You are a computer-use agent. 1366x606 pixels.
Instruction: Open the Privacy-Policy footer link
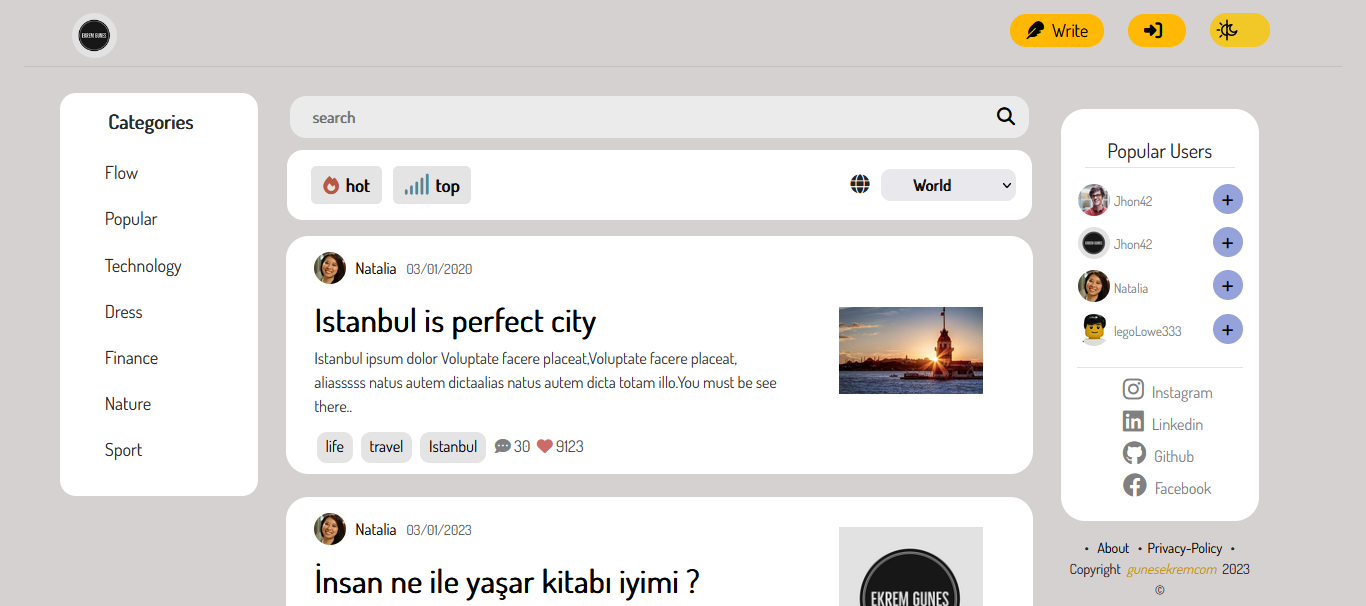coord(1185,548)
